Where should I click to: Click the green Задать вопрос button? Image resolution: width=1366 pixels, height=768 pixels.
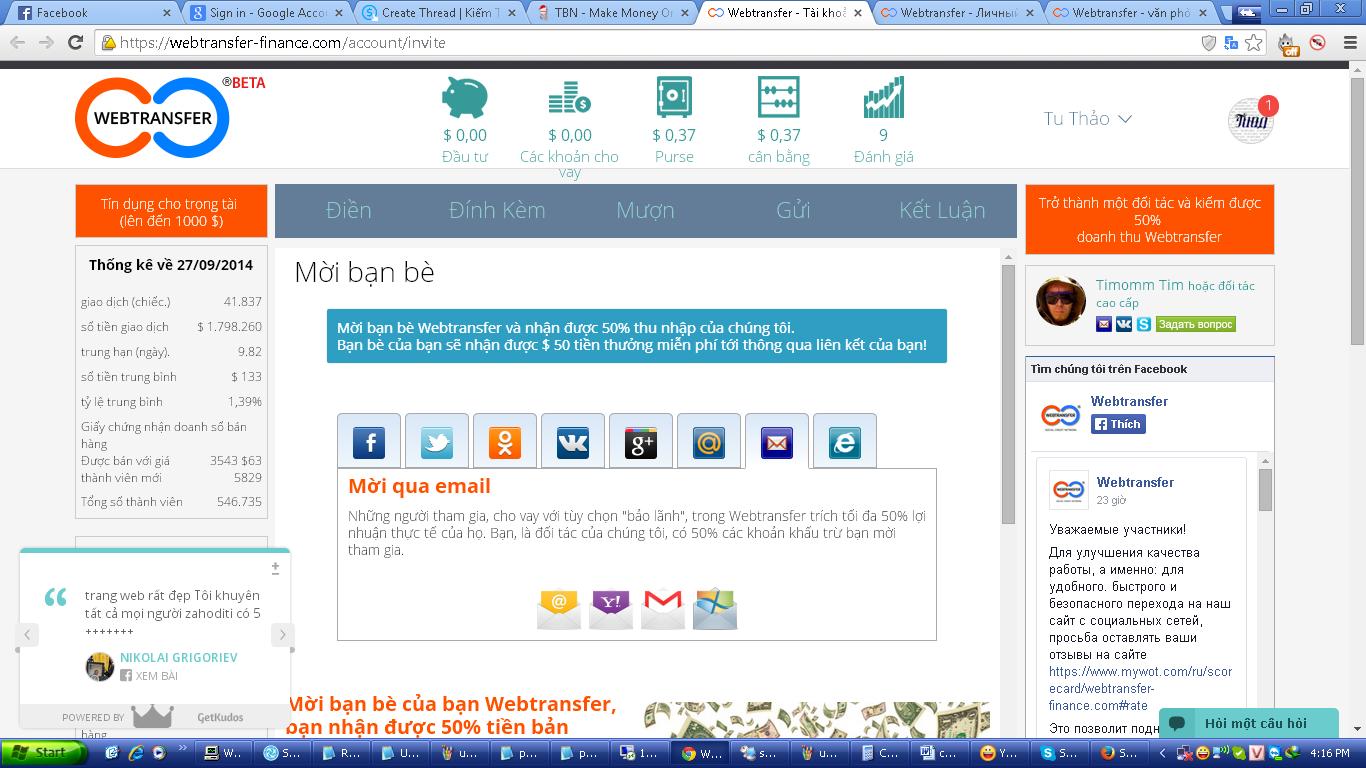1196,324
